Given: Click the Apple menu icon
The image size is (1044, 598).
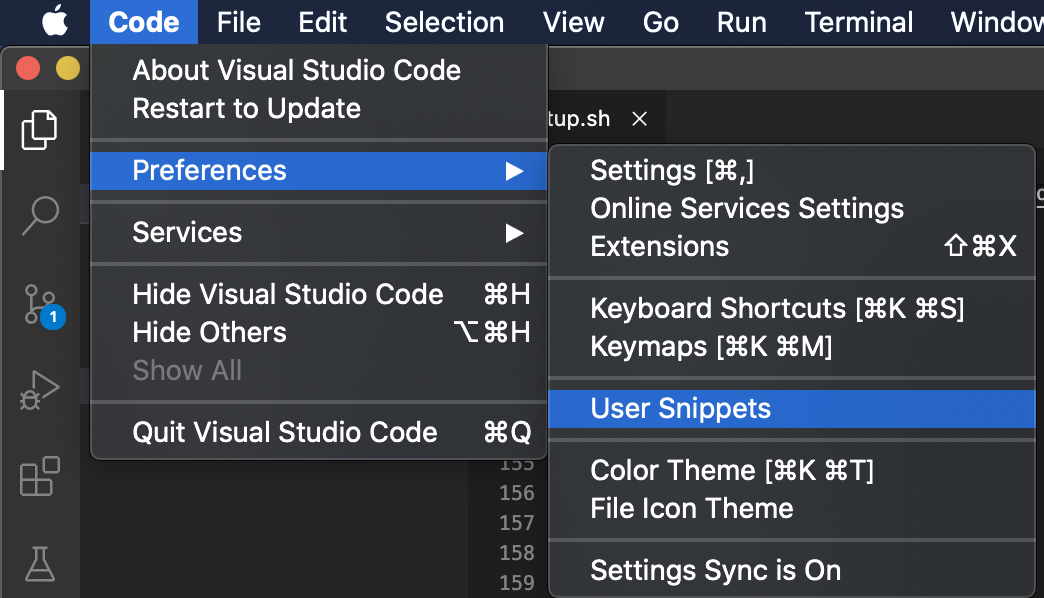Looking at the screenshot, I should [x=55, y=22].
